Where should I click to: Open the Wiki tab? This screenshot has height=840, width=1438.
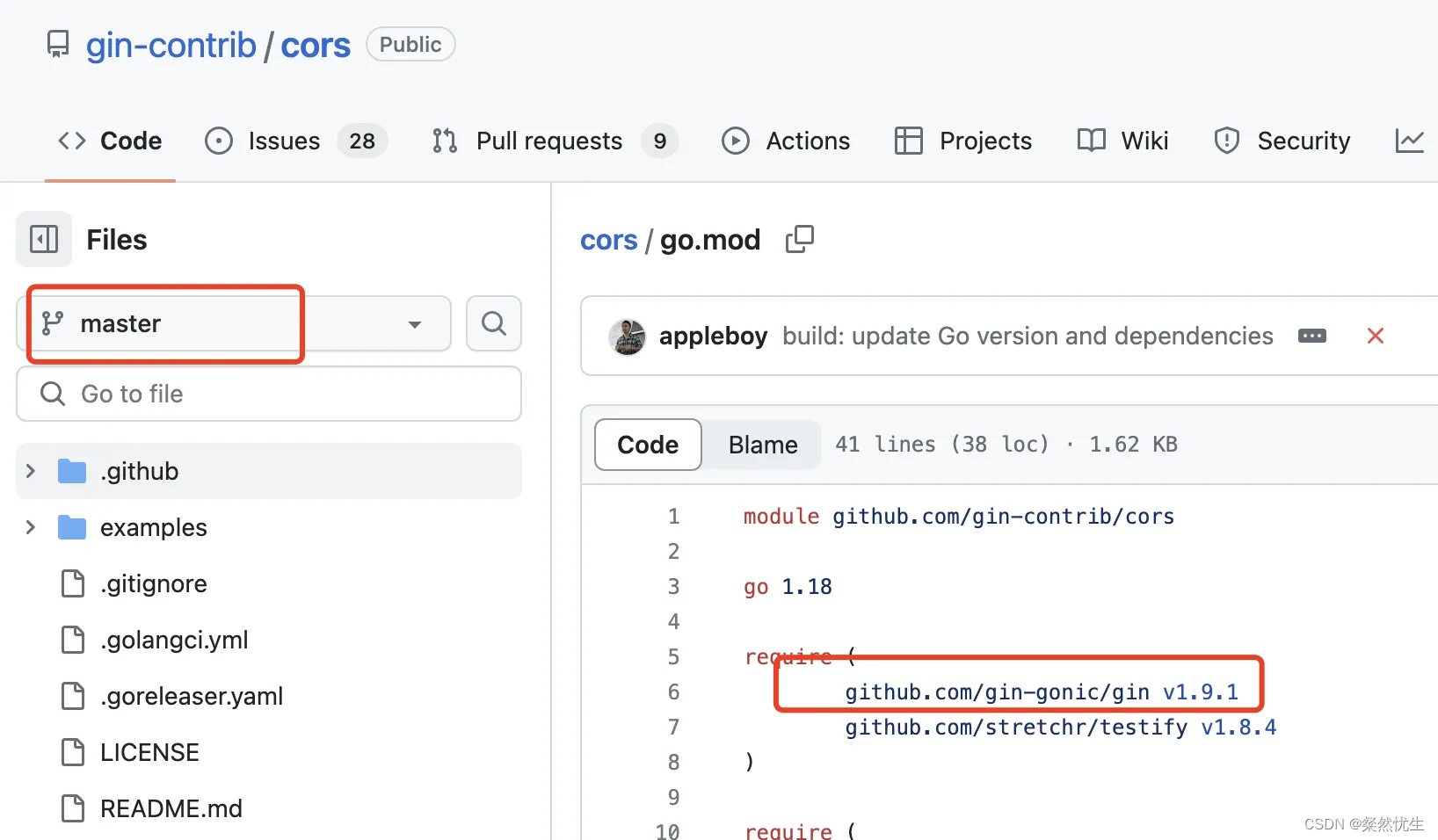coord(1123,141)
